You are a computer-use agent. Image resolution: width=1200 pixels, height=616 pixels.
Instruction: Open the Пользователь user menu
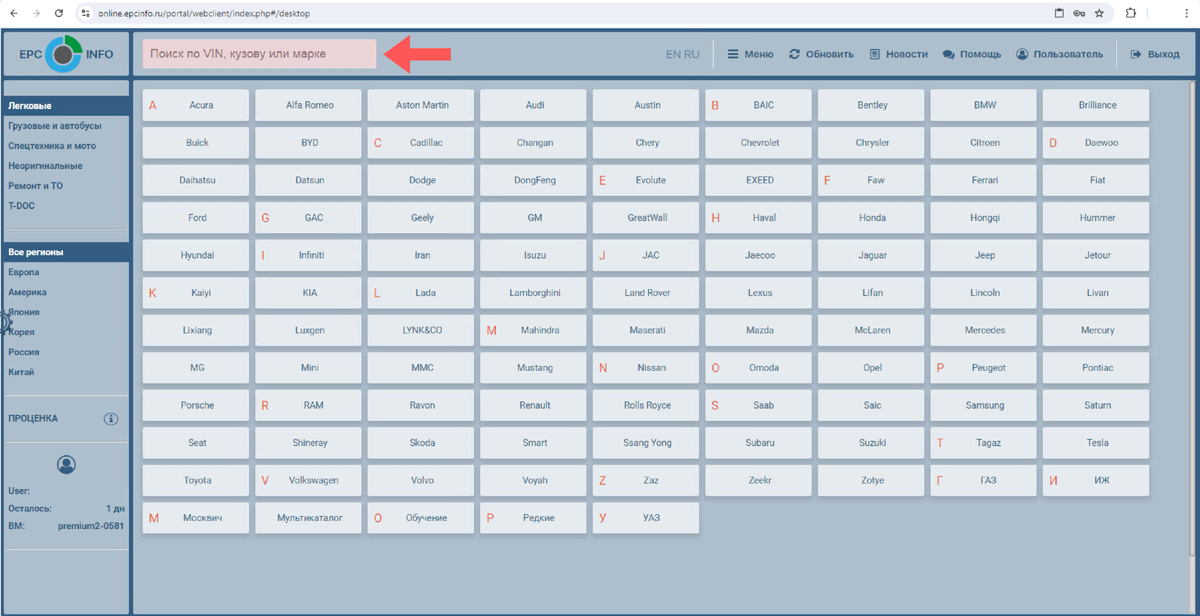pyautogui.click(x=1059, y=54)
